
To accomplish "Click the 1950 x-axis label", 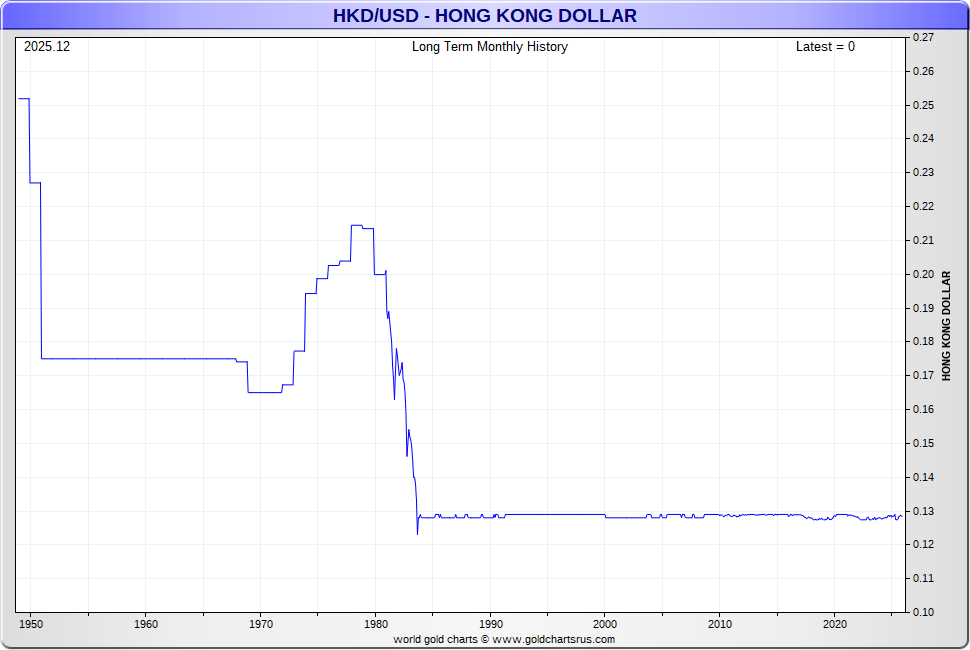I will coord(31,624).
